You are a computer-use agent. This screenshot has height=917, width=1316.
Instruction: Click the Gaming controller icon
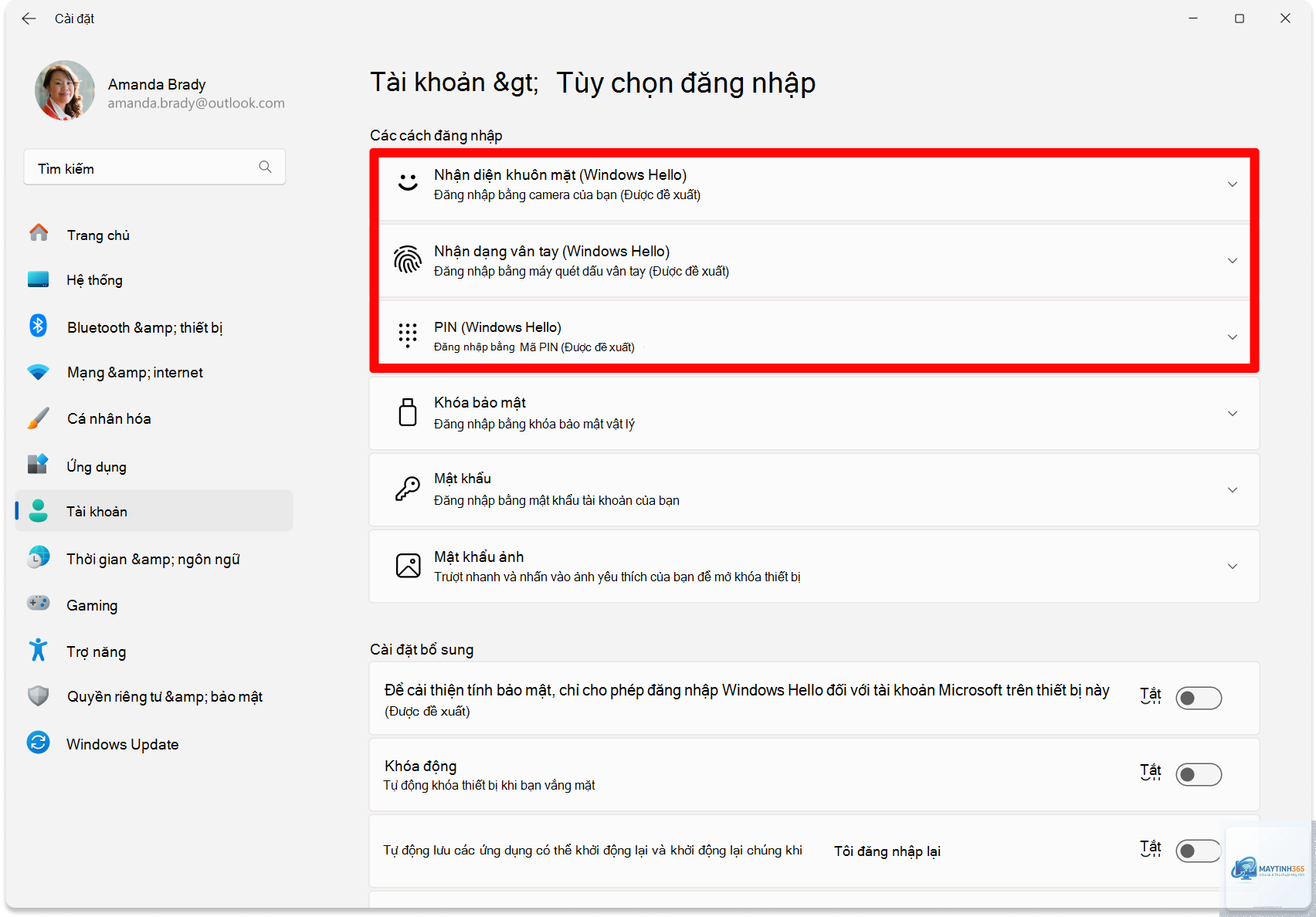point(39,603)
